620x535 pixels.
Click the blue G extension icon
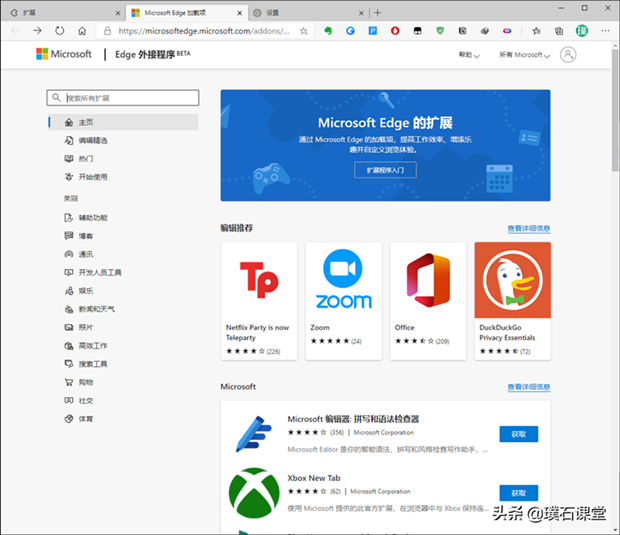click(x=350, y=30)
